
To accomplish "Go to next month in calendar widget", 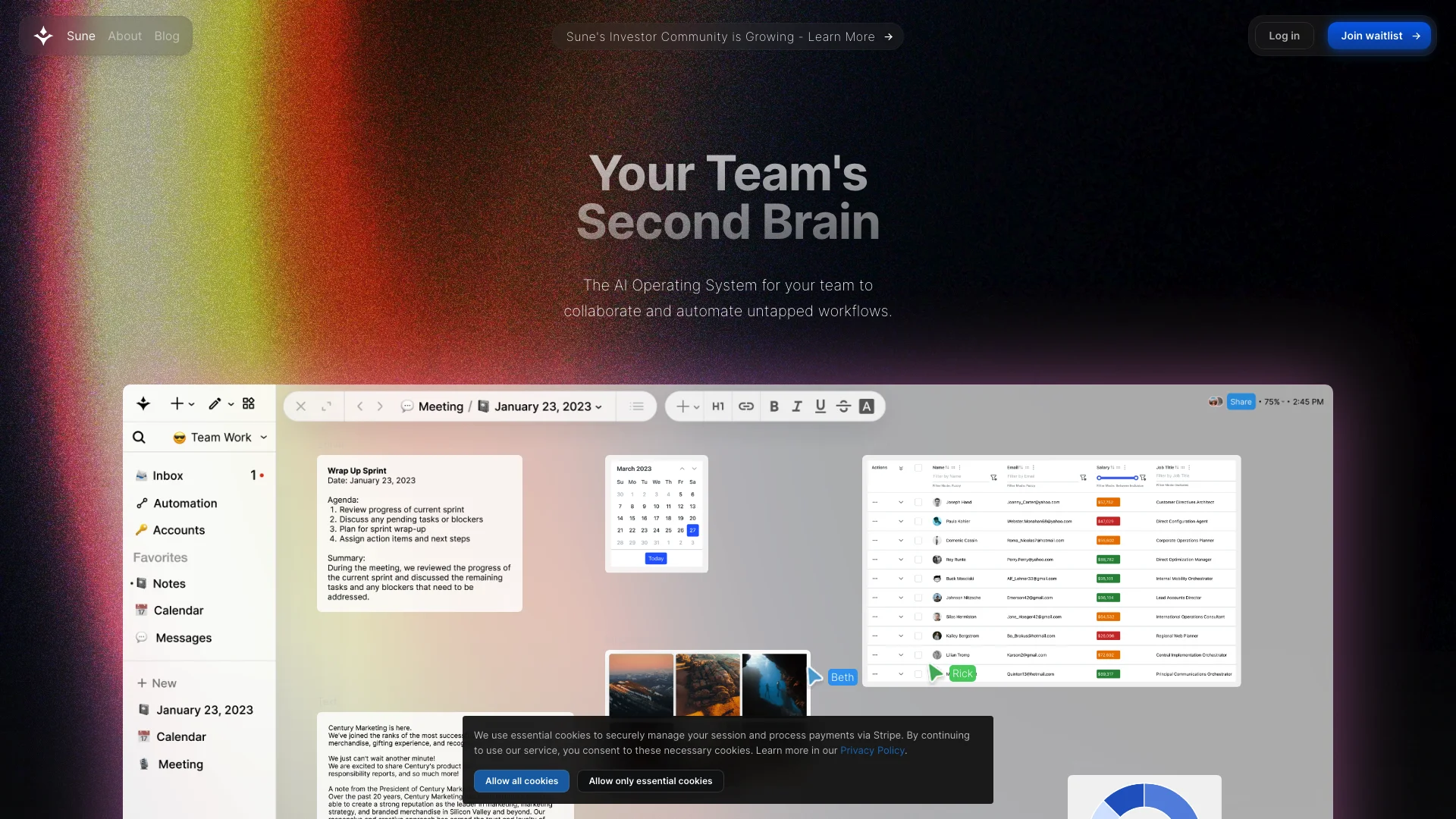I will (694, 469).
